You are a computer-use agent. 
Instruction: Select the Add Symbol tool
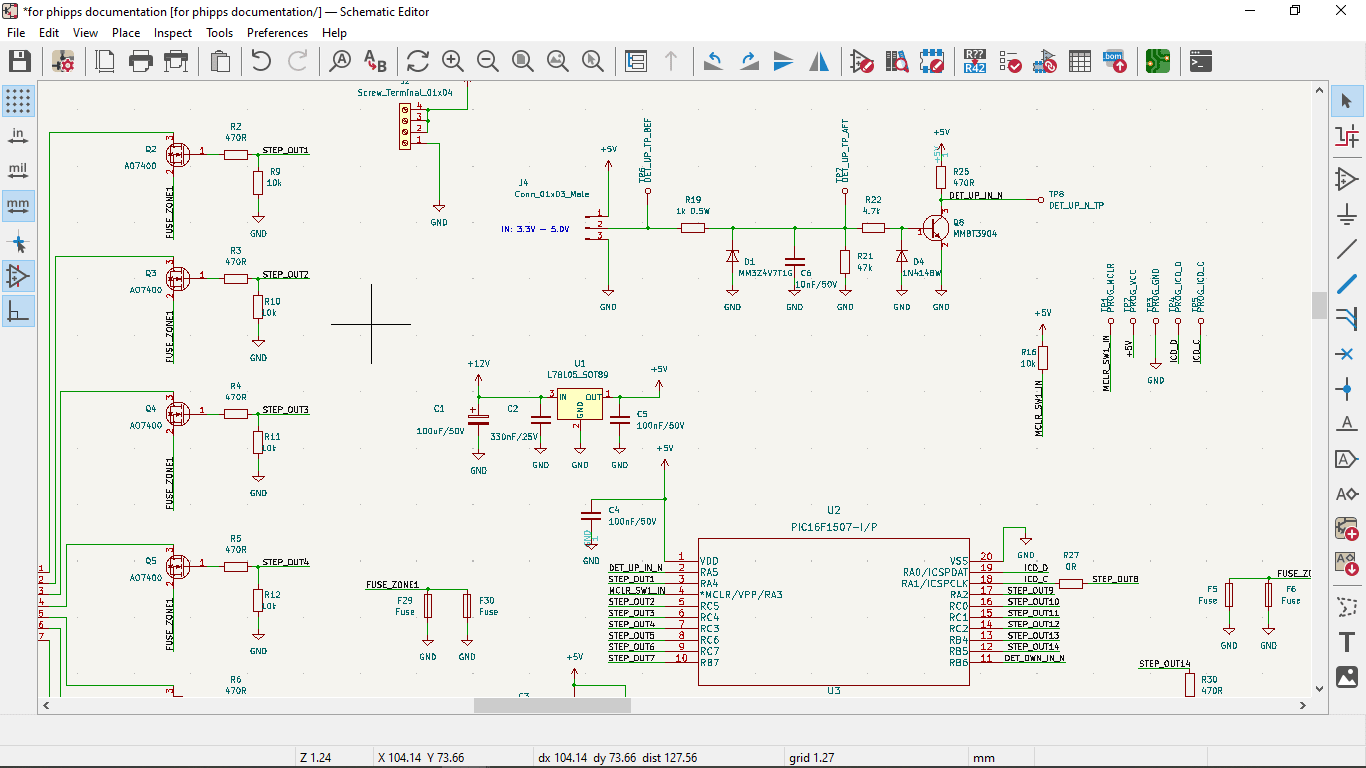1346,179
